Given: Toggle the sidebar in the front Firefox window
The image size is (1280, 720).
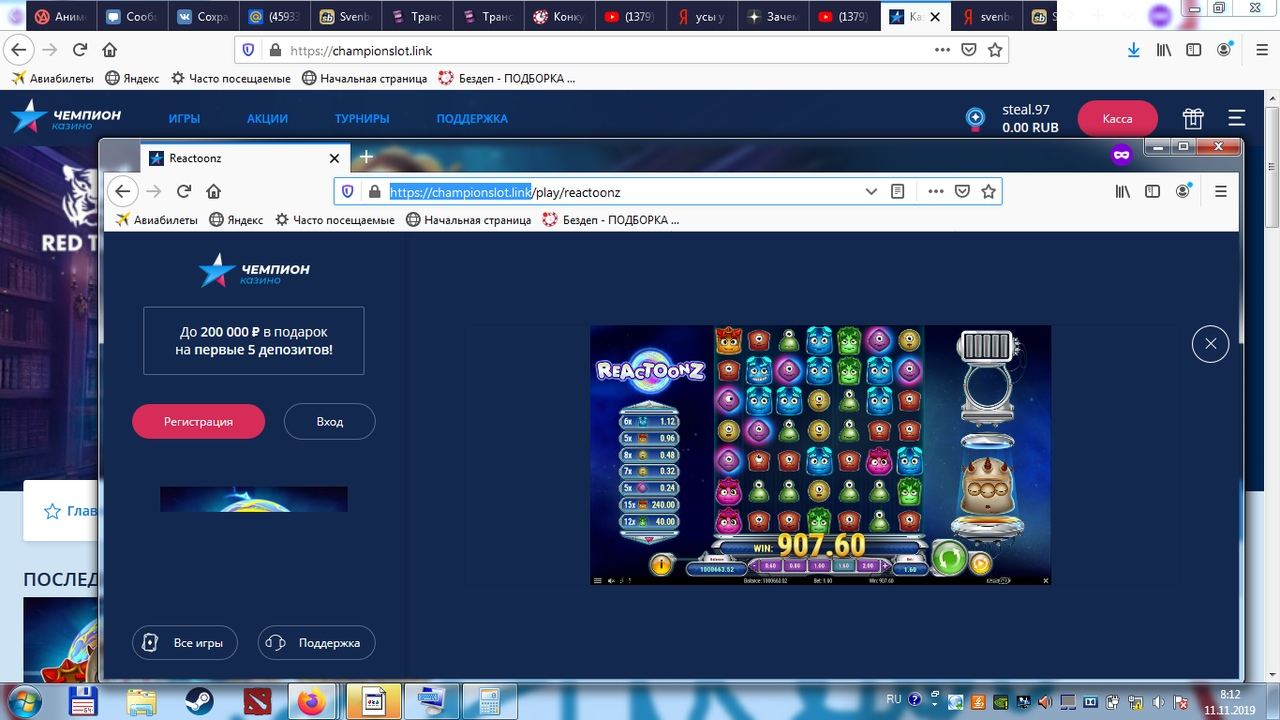Looking at the screenshot, I should point(1153,191).
